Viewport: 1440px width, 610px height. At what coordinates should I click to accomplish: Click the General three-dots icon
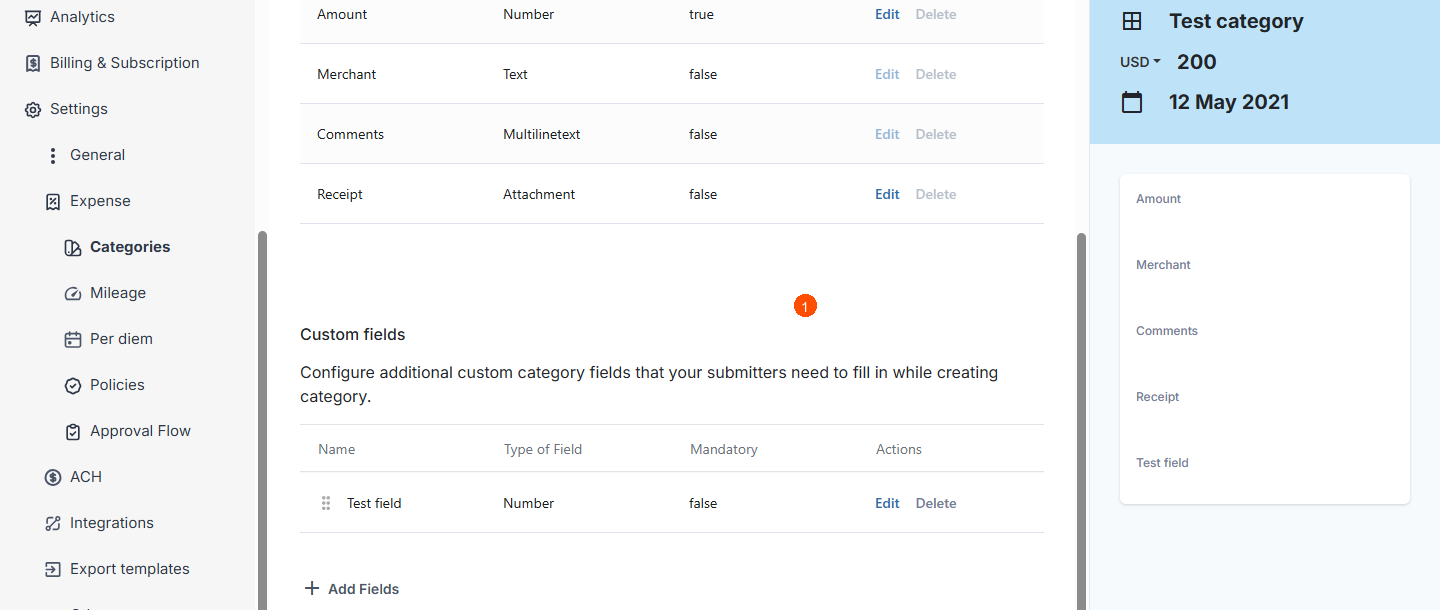point(53,155)
